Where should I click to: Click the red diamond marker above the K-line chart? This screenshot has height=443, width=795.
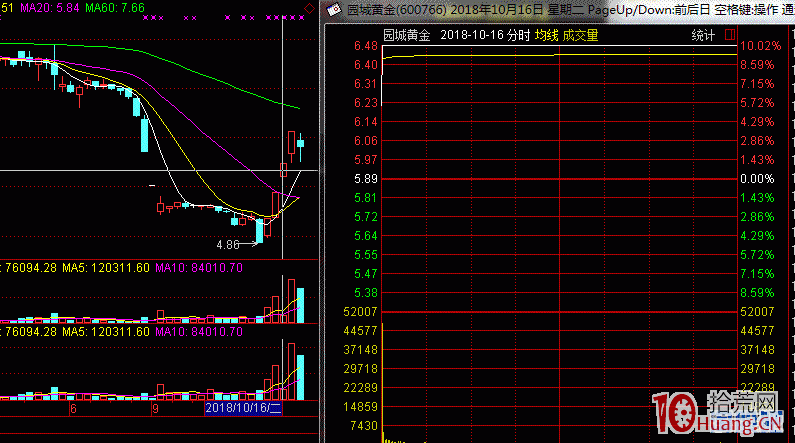(309, 8)
